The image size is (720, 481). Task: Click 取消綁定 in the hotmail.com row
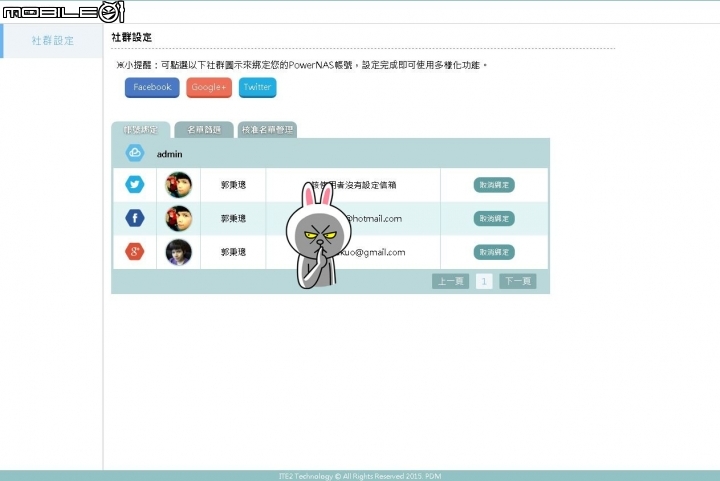coord(494,218)
